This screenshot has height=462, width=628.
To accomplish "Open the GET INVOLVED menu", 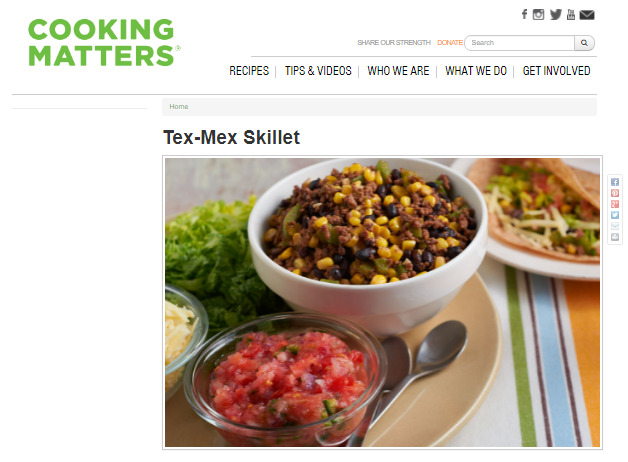I will click(x=556, y=71).
